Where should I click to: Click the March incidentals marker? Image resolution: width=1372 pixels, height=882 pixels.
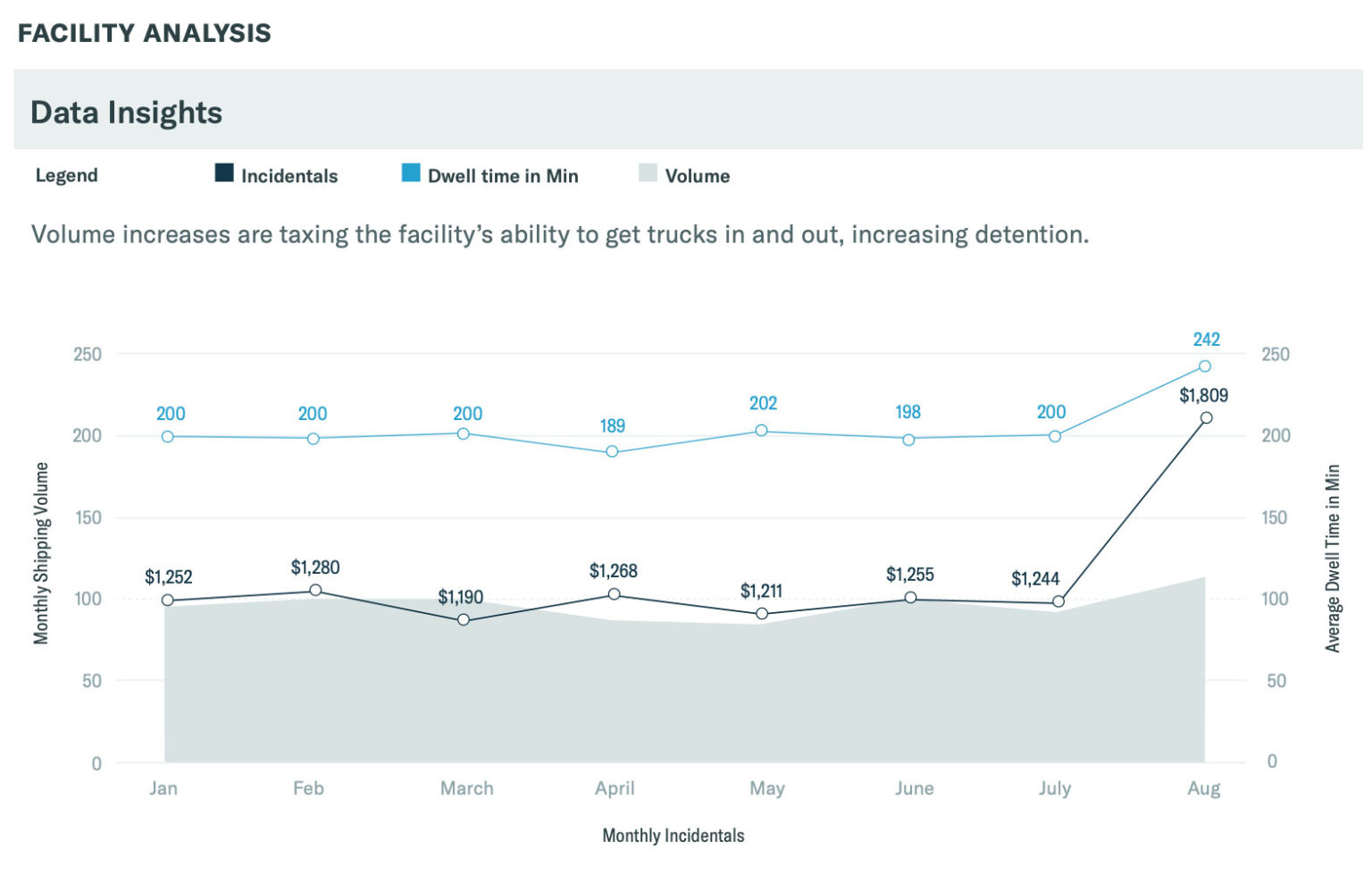click(x=464, y=619)
